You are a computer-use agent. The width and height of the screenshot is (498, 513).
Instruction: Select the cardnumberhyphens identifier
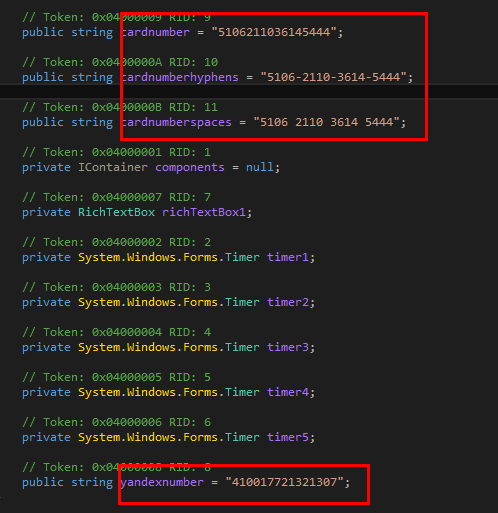point(180,77)
